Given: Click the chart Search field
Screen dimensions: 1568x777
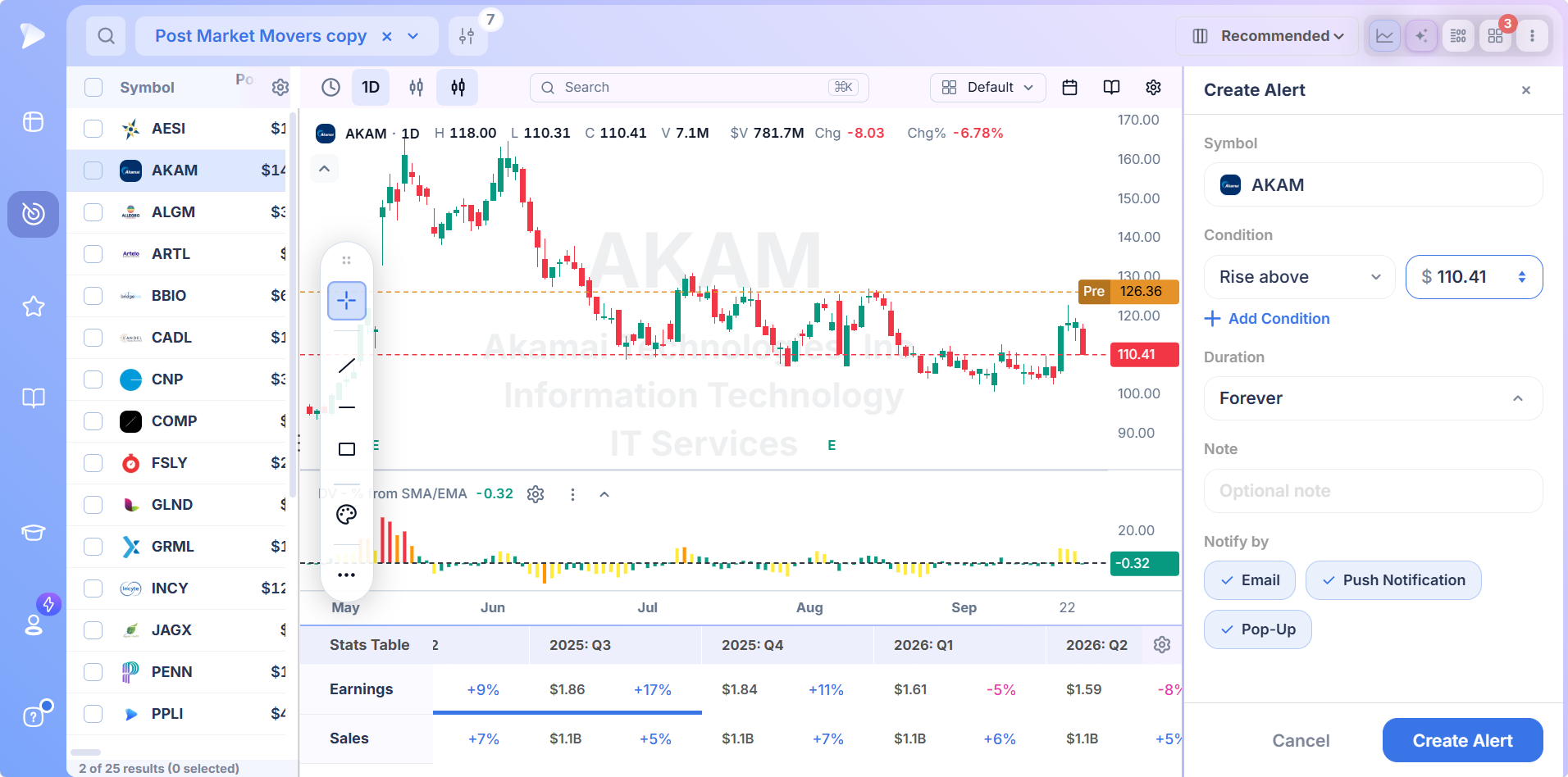Looking at the screenshot, I should coord(700,88).
